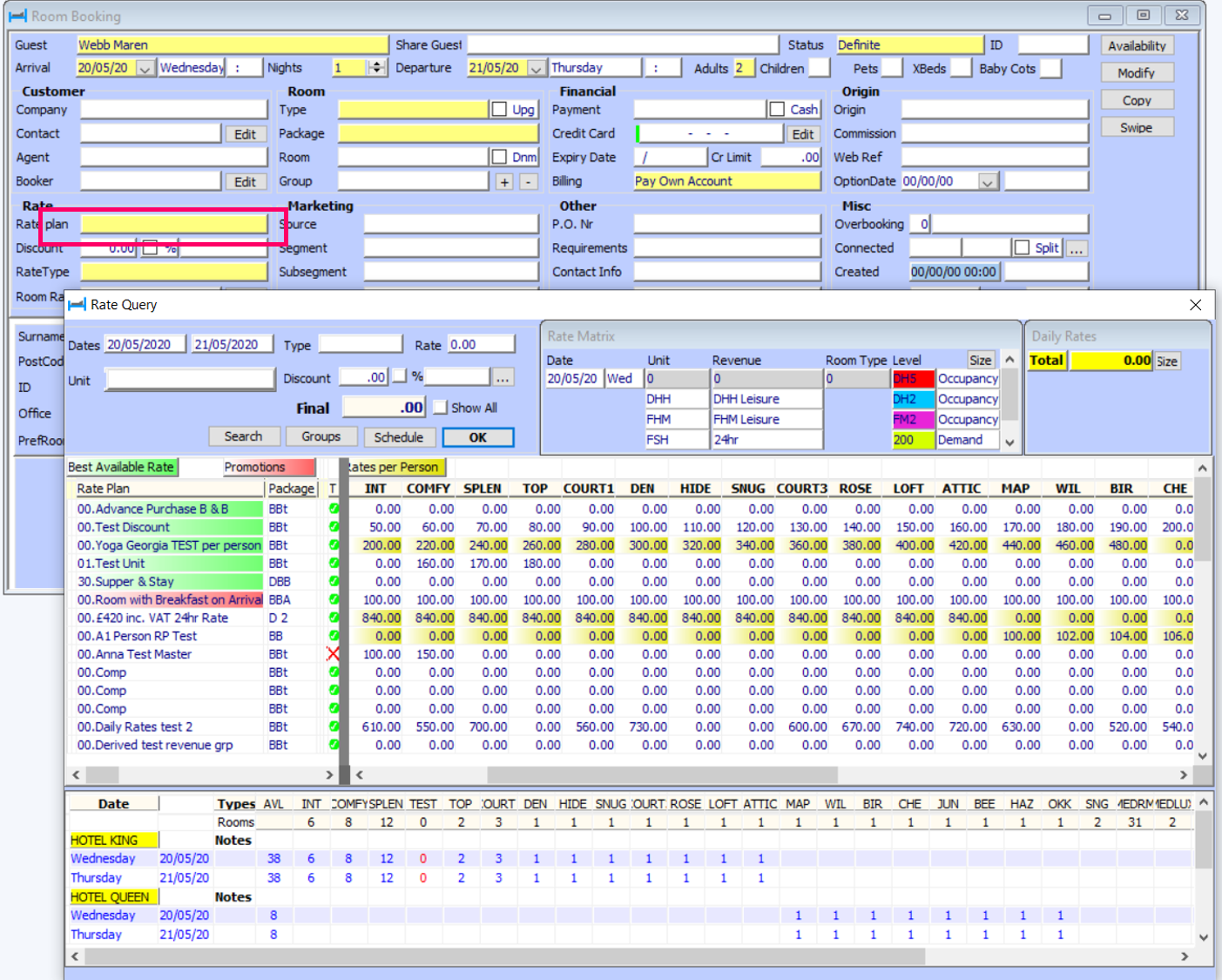
Task: Enable the Cash payment checkbox
Action: (777, 110)
